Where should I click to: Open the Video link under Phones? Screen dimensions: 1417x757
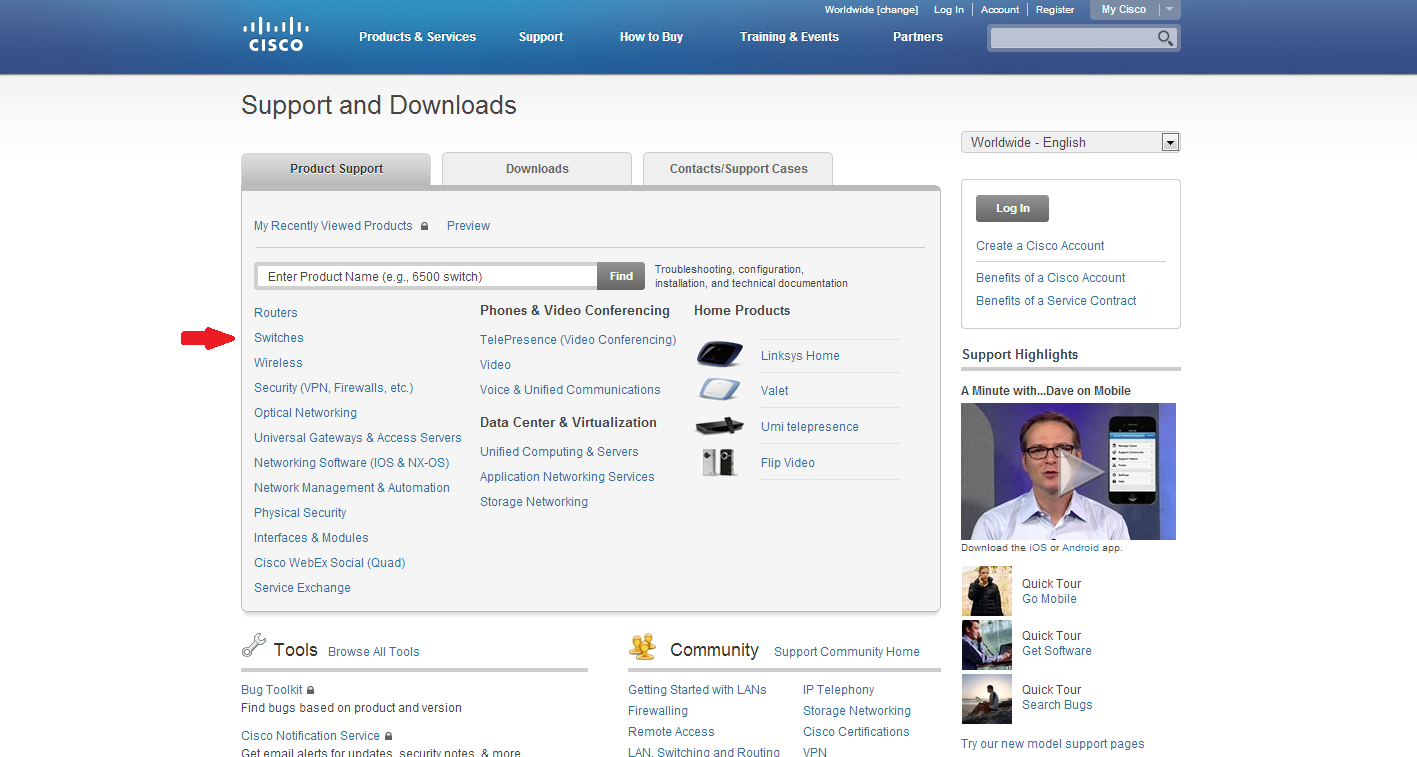[x=495, y=365]
